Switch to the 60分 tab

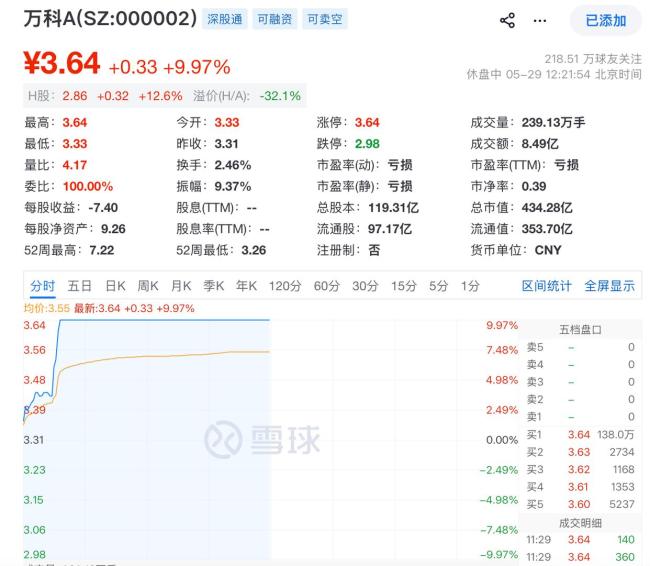tap(327, 286)
